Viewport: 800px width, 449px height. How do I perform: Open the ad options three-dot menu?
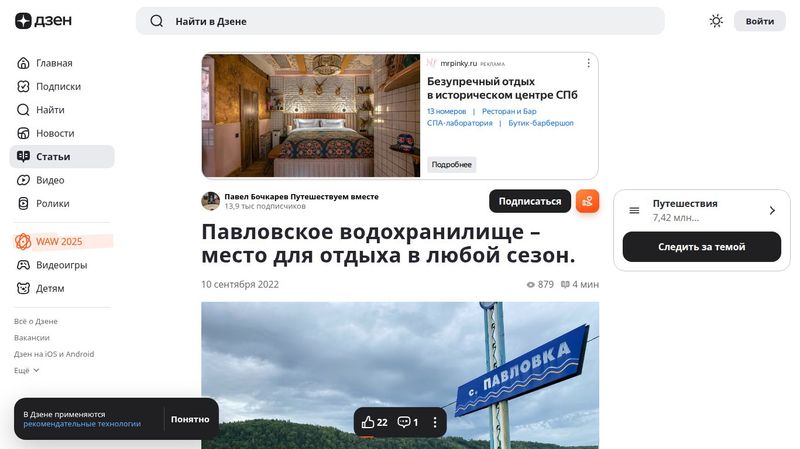pyautogui.click(x=588, y=63)
